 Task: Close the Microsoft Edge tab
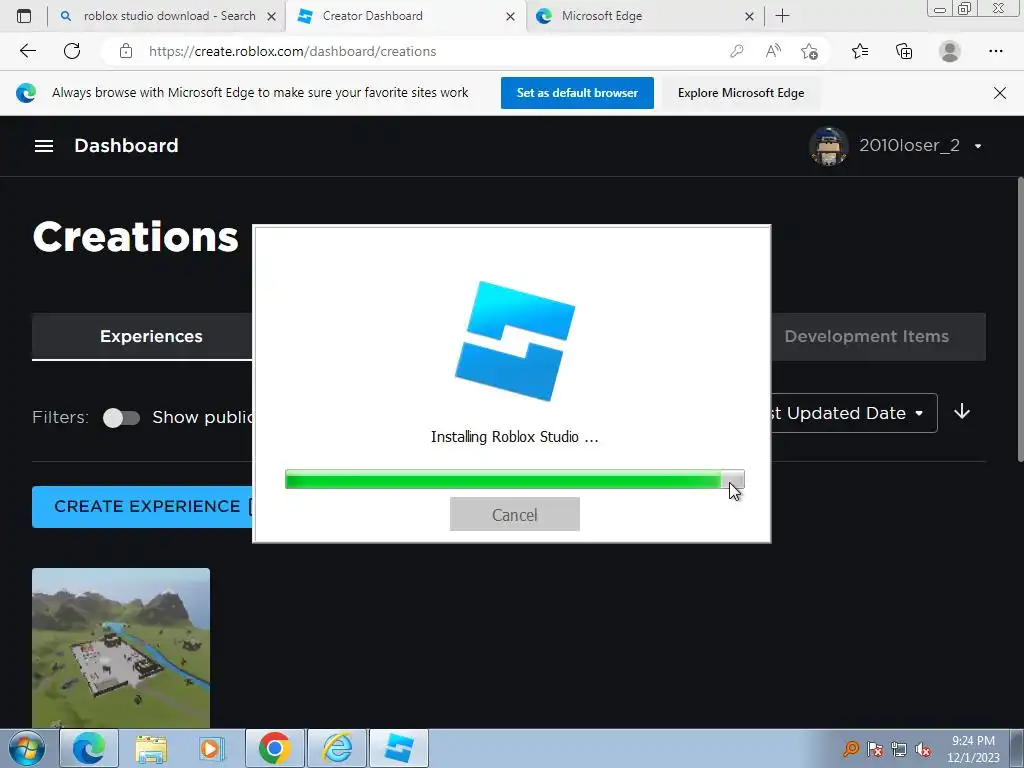coord(749,17)
